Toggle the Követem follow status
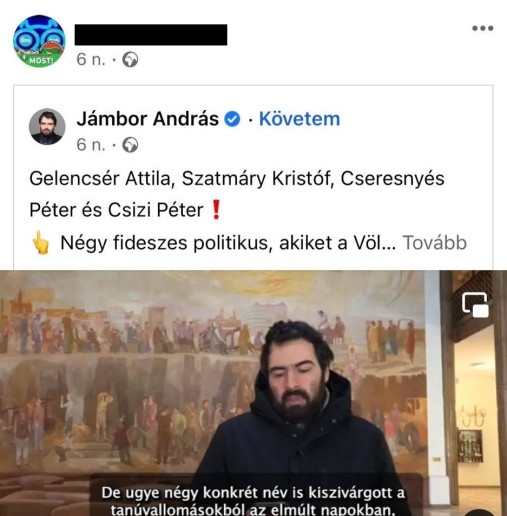Image resolution: width=507 pixels, height=516 pixels. (299, 119)
